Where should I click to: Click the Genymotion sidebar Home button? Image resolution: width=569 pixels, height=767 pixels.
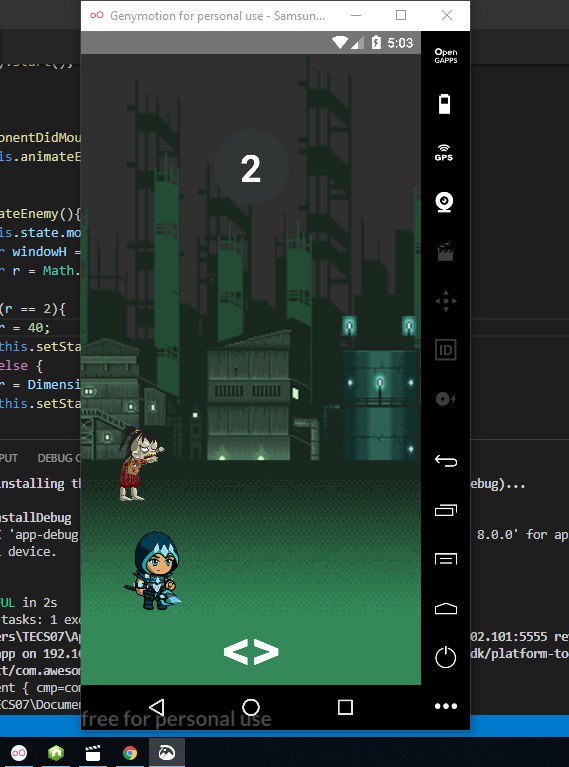point(445,609)
